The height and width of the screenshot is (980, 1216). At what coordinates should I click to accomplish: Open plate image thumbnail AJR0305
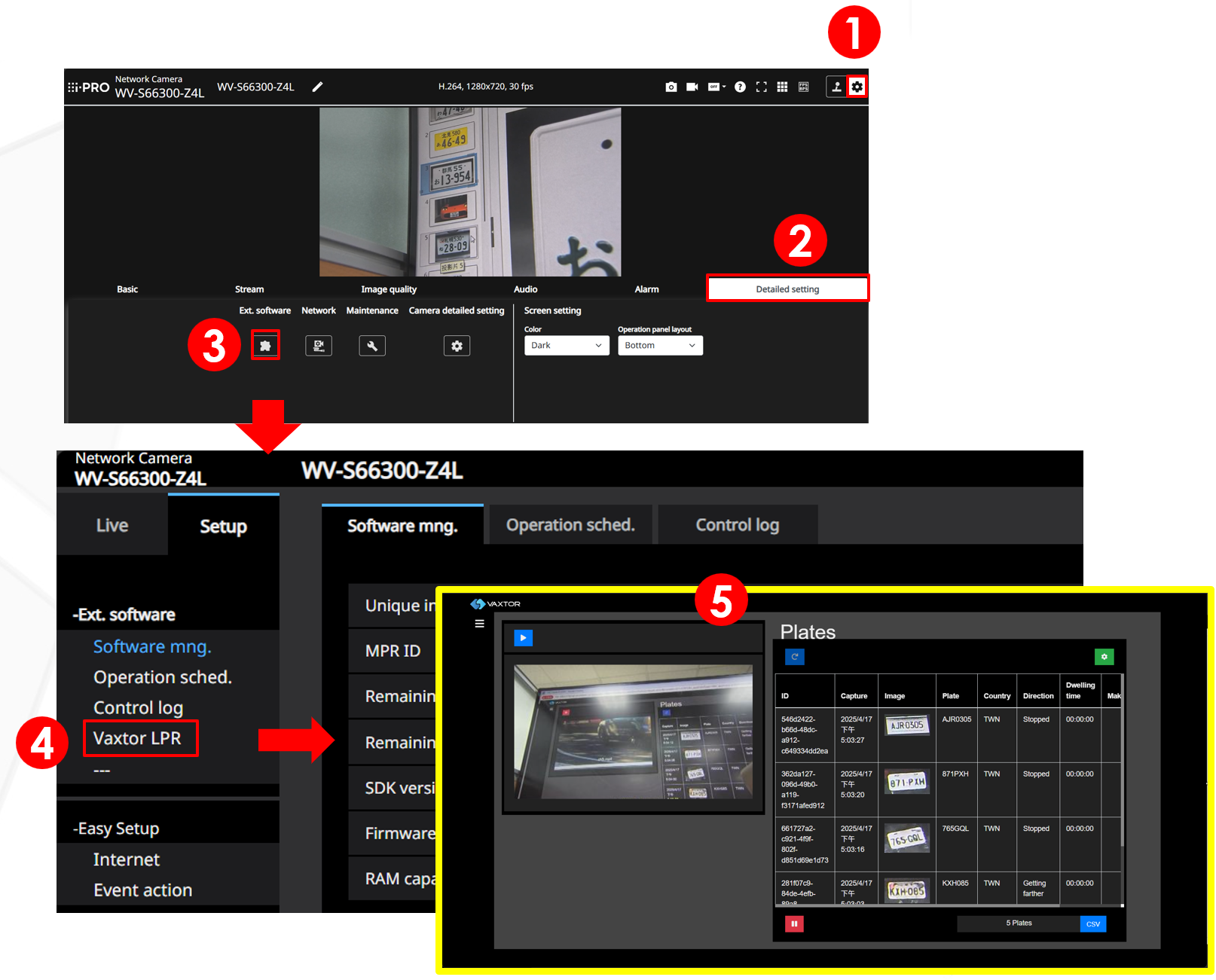(906, 725)
